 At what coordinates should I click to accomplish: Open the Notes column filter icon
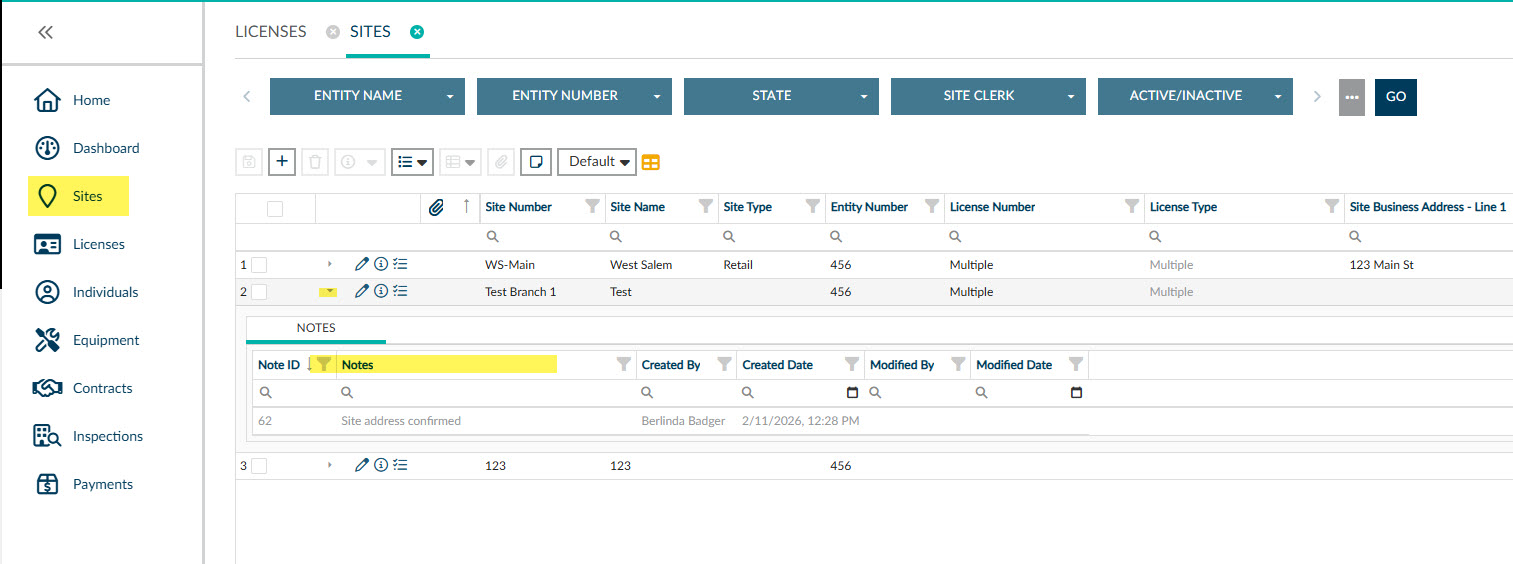624,364
